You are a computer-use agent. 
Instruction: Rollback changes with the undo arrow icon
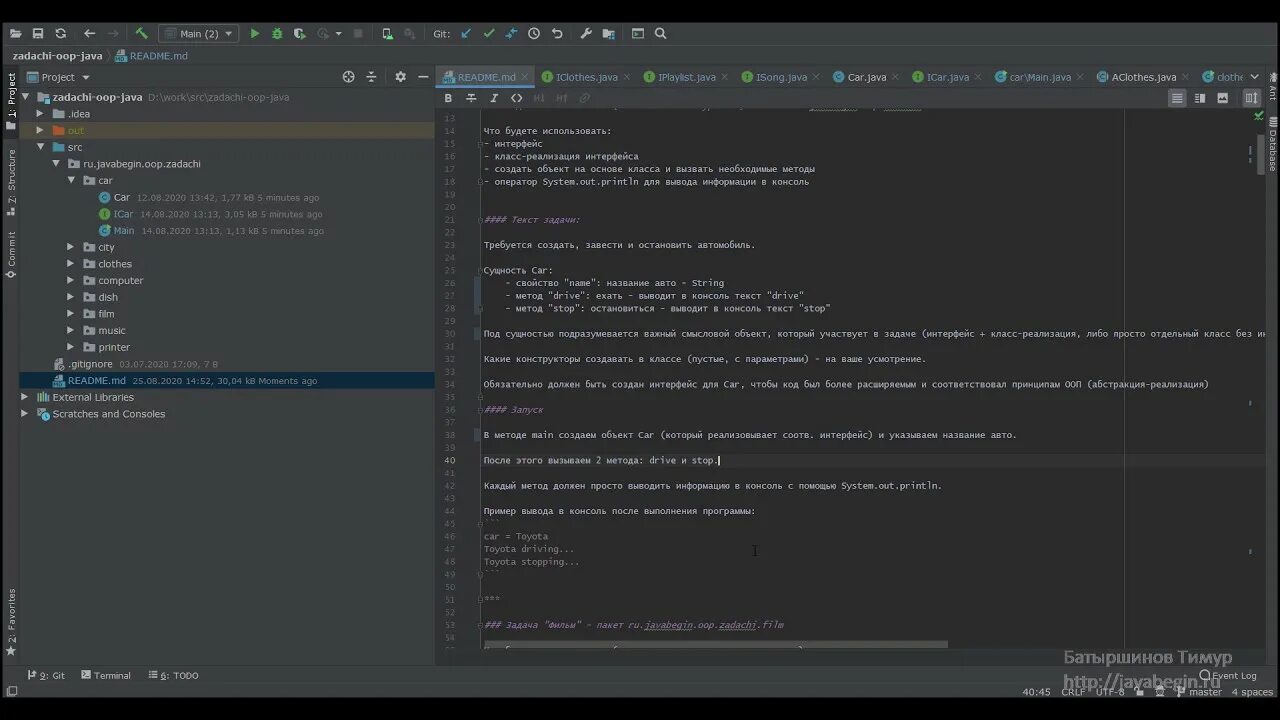[x=557, y=34]
